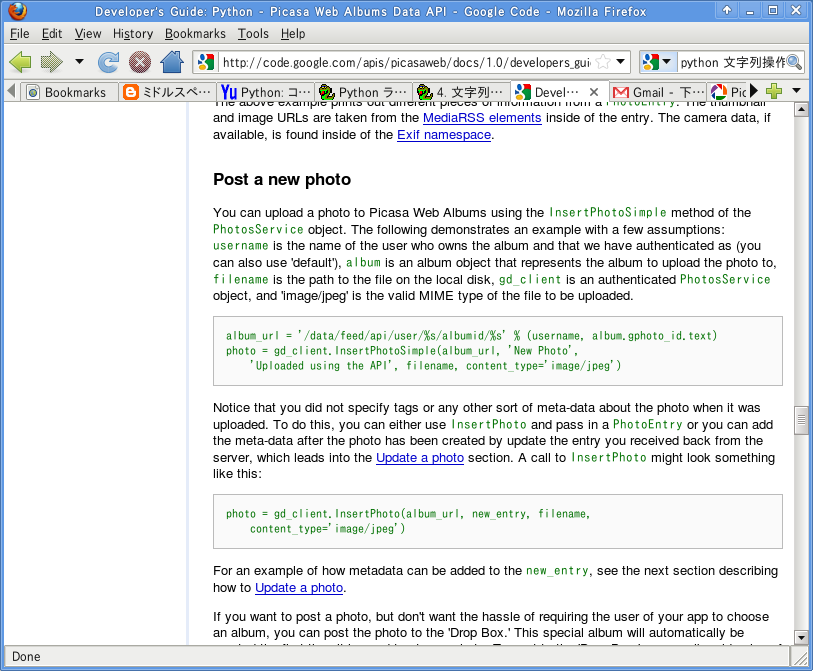Image resolution: width=813 pixels, height=671 pixels.
Task: Open the History menu
Action: [x=133, y=34]
